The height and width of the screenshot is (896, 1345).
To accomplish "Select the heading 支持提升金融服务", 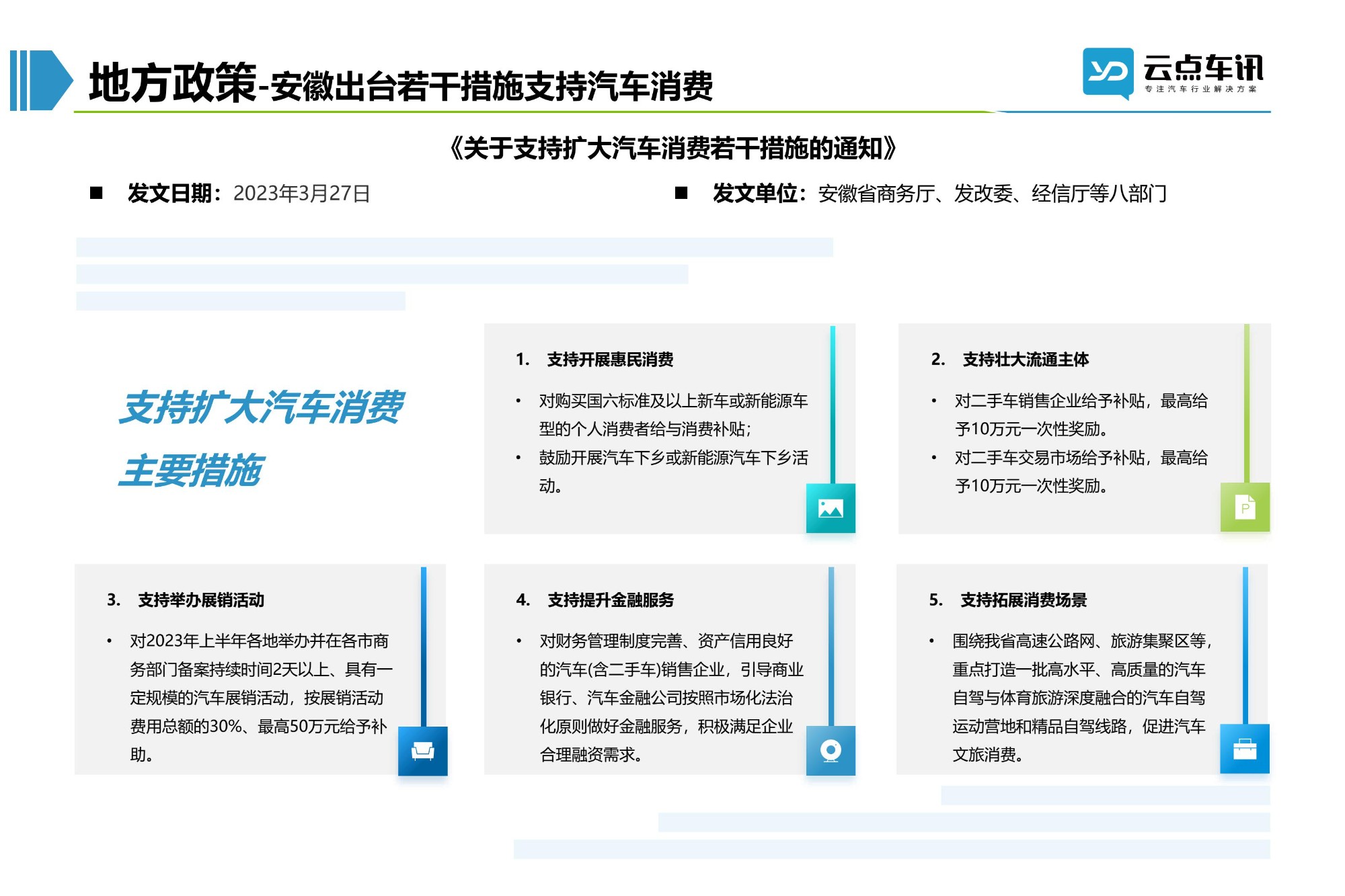I will pos(611,600).
